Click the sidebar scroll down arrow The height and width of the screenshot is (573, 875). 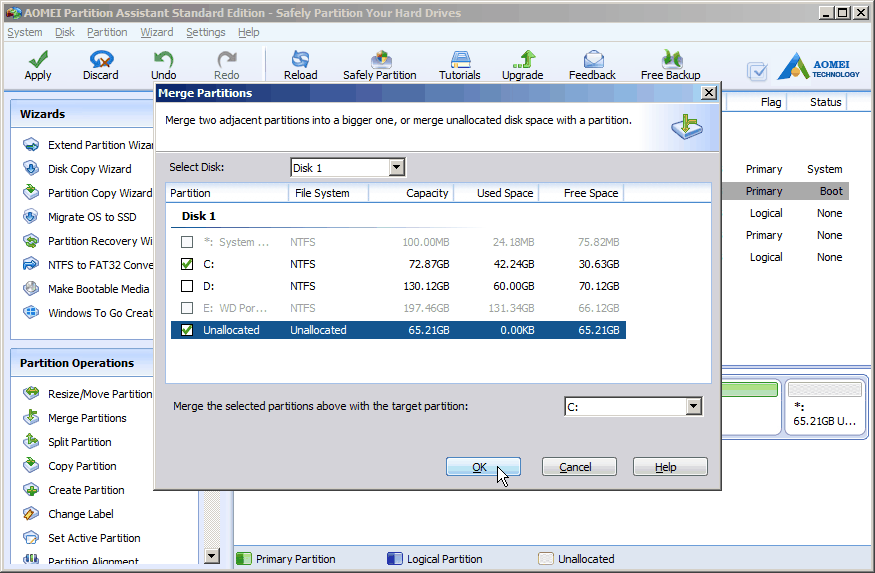(x=212, y=556)
